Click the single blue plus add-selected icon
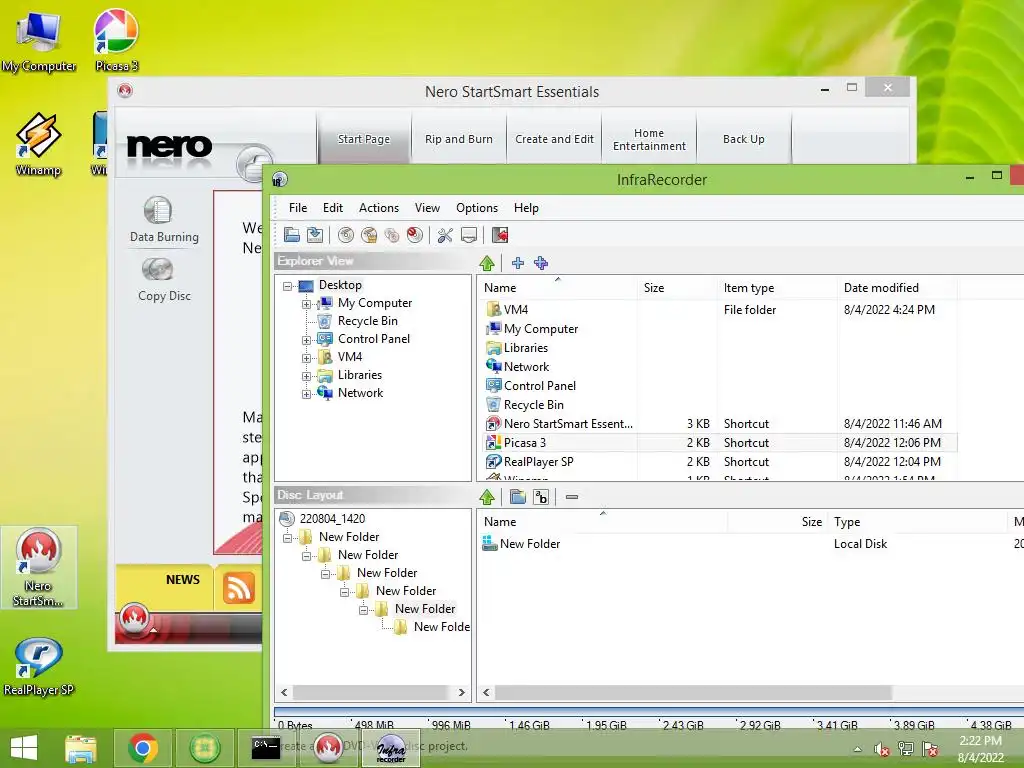 518,263
